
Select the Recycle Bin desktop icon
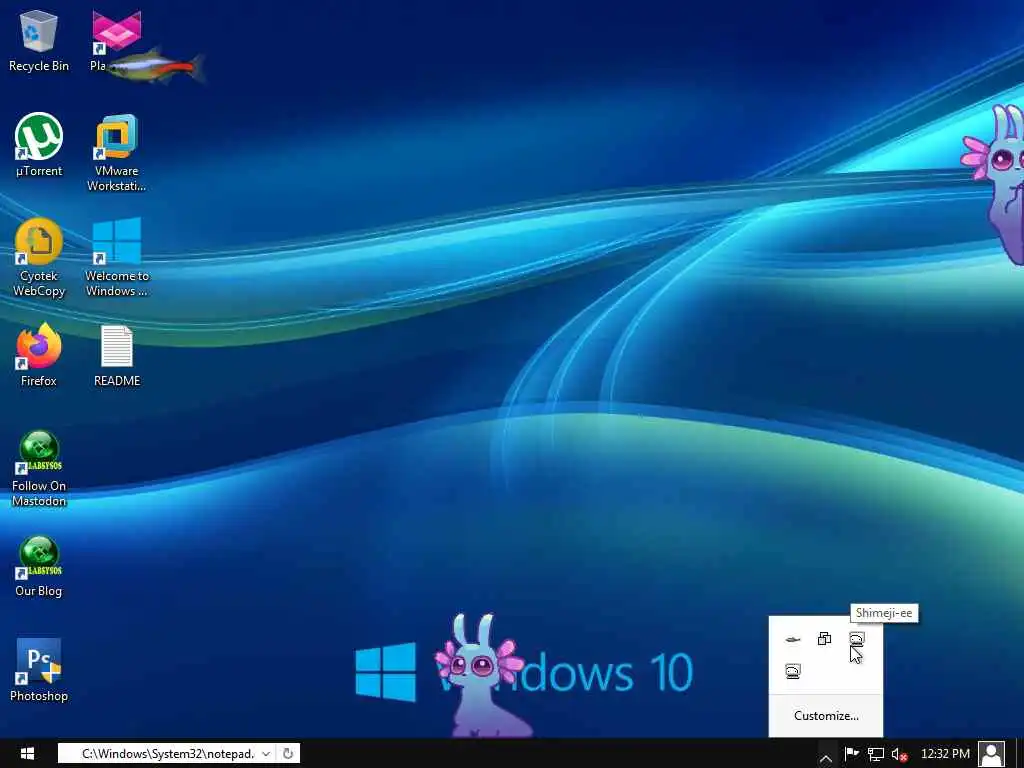pyautogui.click(x=39, y=40)
